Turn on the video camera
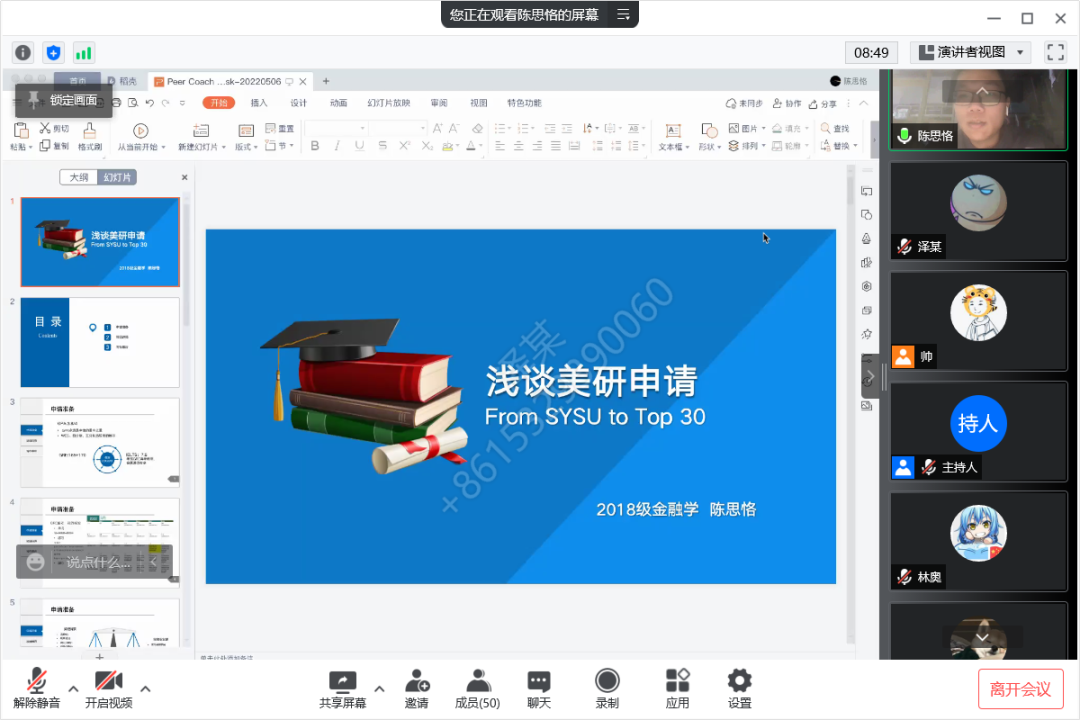1080x720 pixels. pyautogui.click(x=108, y=688)
